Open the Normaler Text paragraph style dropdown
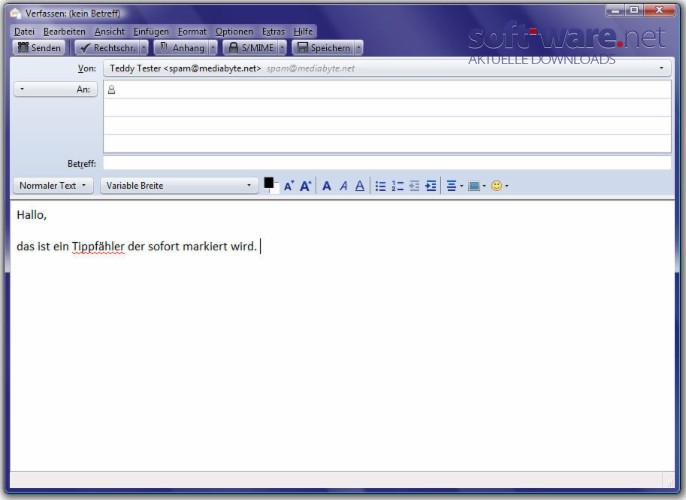This screenshot has height=500, width=686. tap(53, 185)
